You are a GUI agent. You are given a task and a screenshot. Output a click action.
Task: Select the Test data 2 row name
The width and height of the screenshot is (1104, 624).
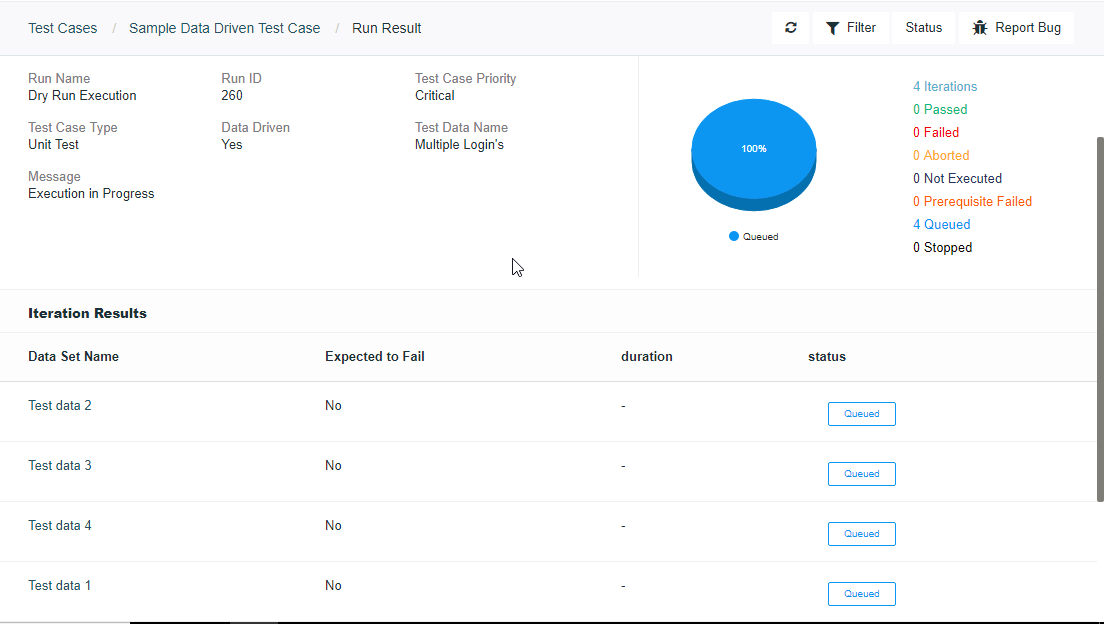click(x=60, y=406)
